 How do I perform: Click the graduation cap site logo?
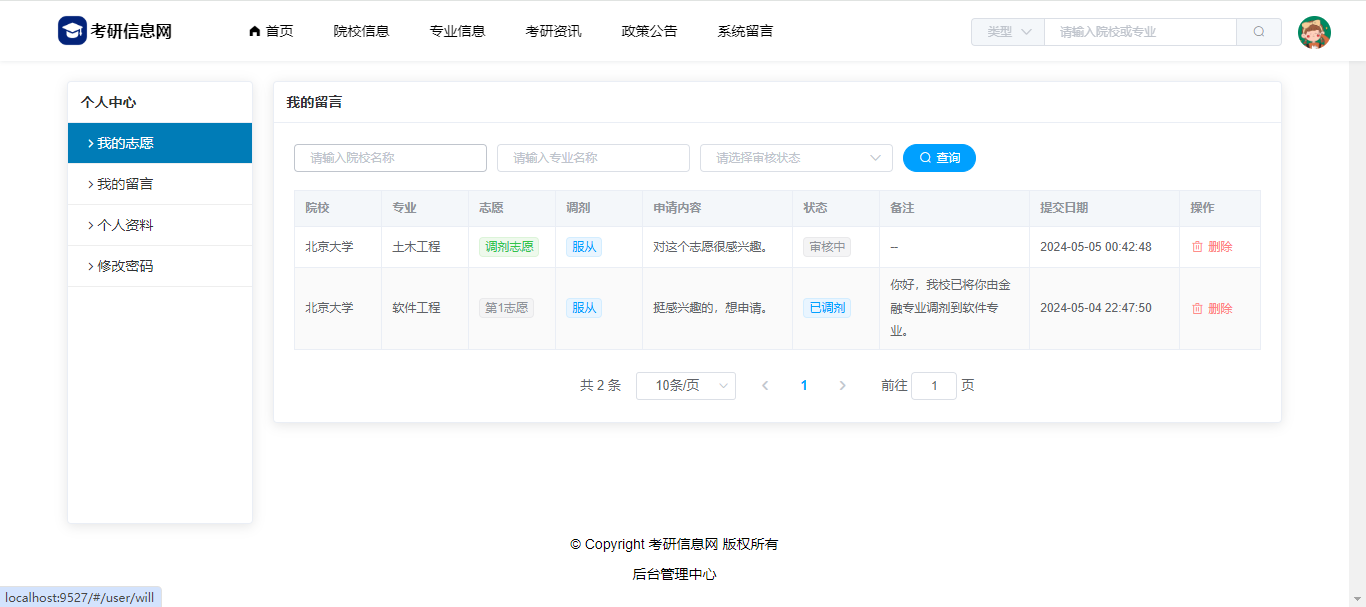pyautogui.click(x=73, y=31)
